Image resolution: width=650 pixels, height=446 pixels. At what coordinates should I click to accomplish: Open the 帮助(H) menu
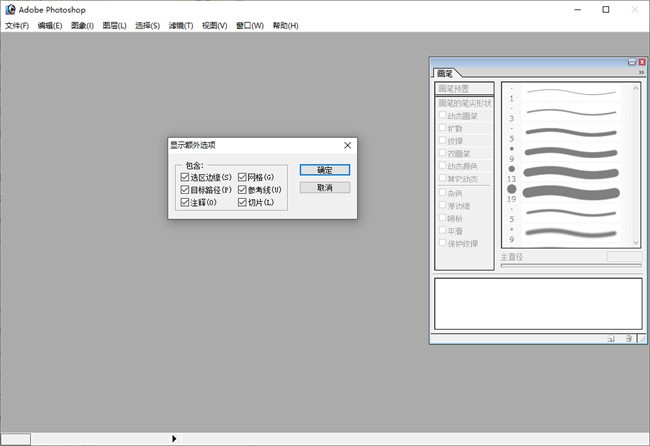tap(285, 26)
